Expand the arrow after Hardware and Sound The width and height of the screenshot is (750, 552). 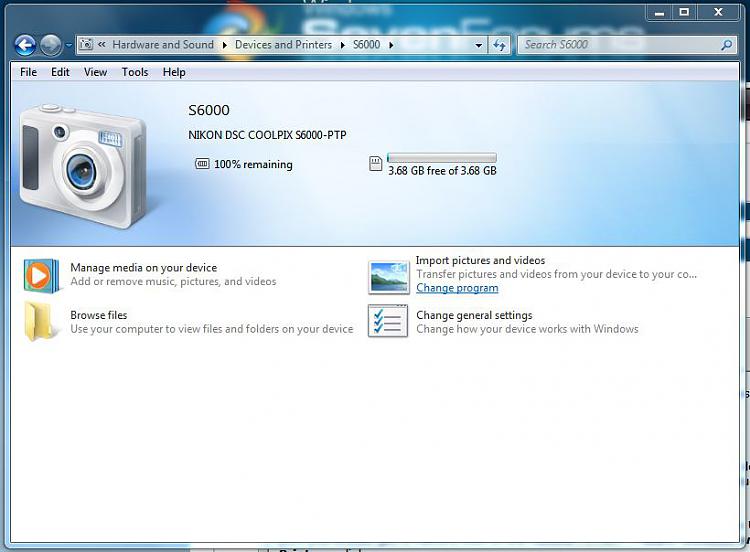click(224, 45)
